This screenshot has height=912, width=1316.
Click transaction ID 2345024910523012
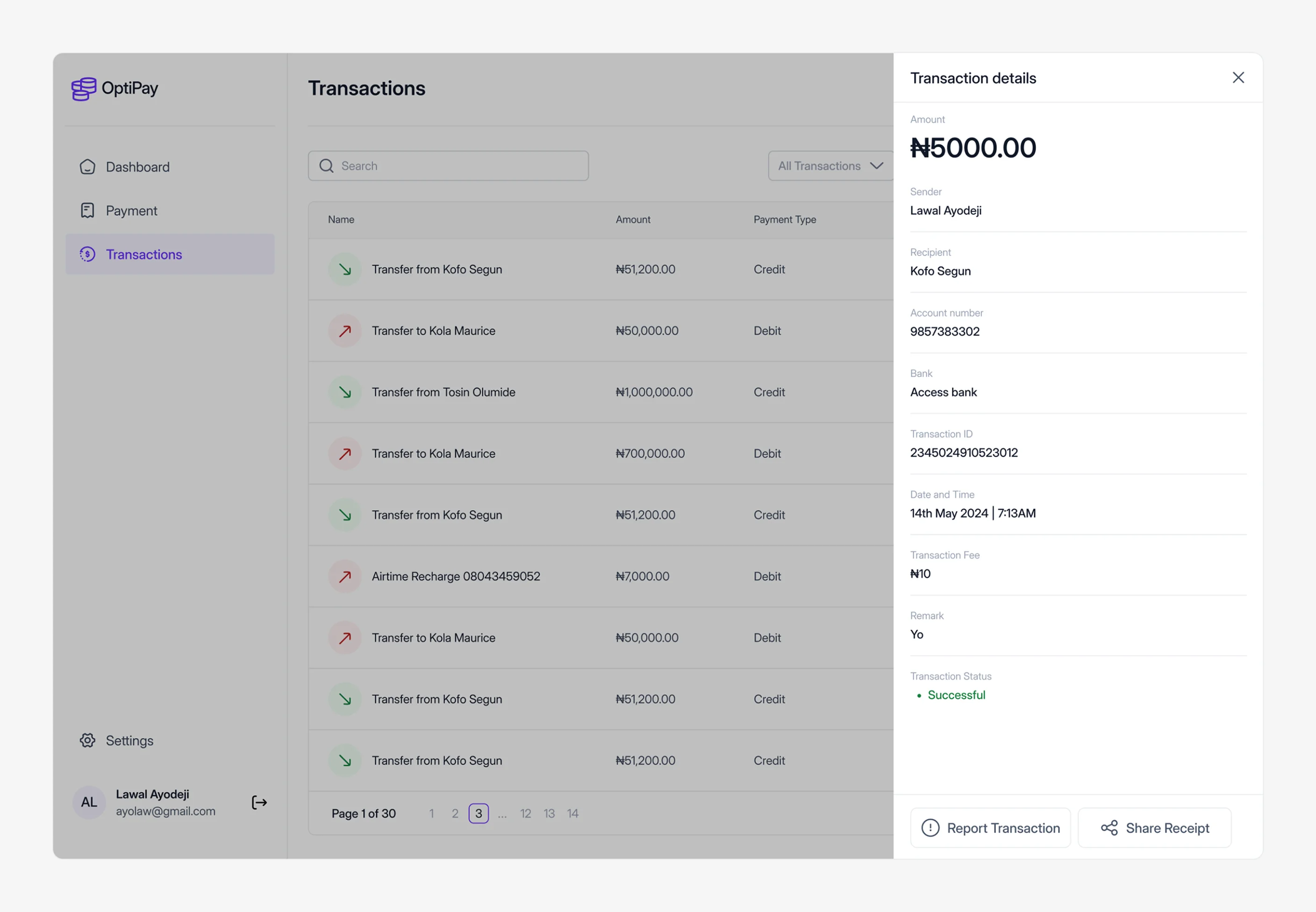click(964, 453)
